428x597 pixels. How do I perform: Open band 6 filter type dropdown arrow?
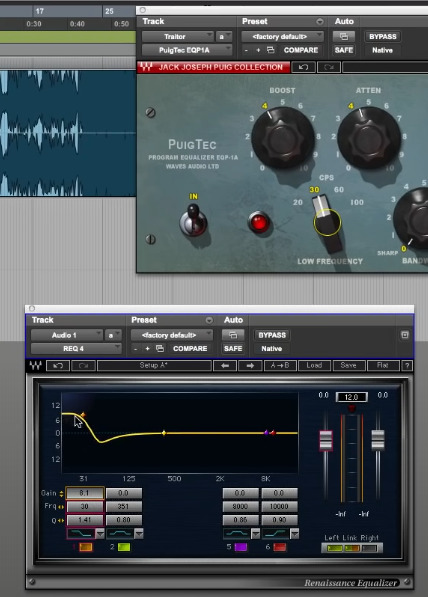click(x=294, y=534)
